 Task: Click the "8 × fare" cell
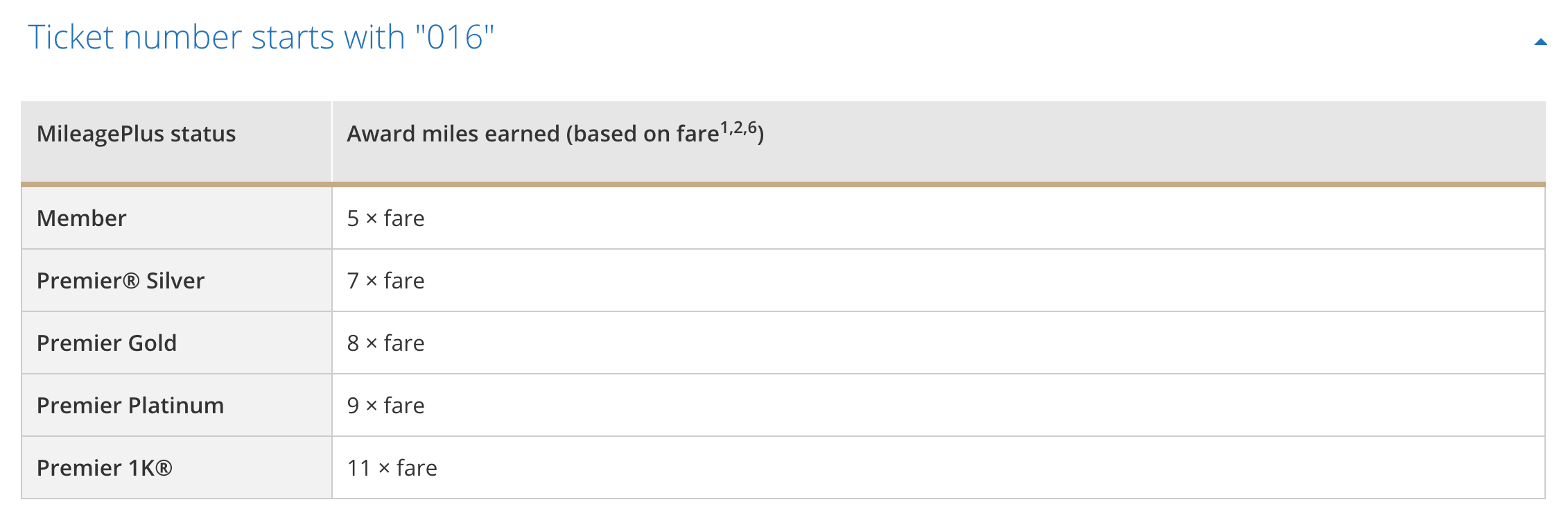pos(385,343)
